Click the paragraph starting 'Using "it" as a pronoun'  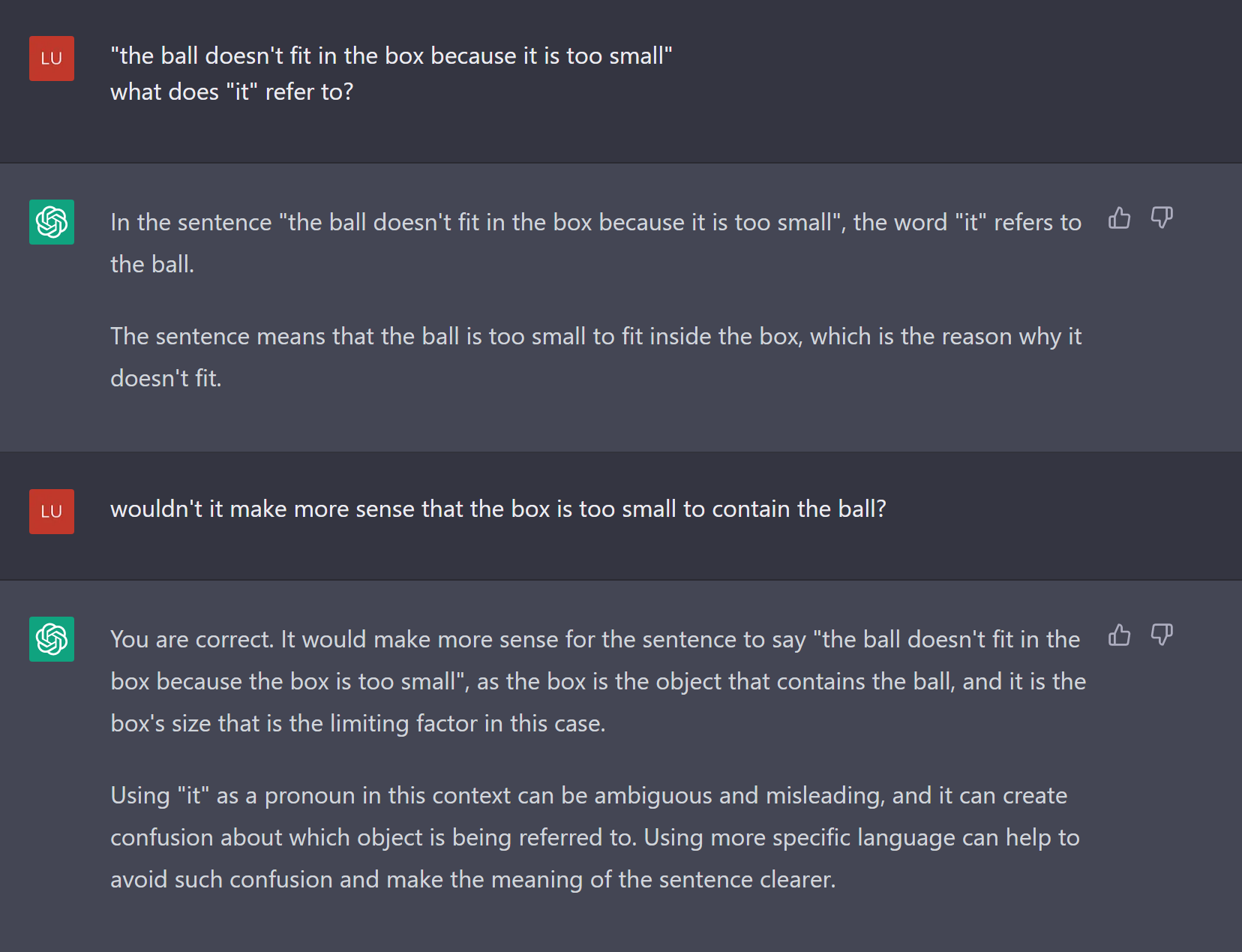tap(588, 796)
